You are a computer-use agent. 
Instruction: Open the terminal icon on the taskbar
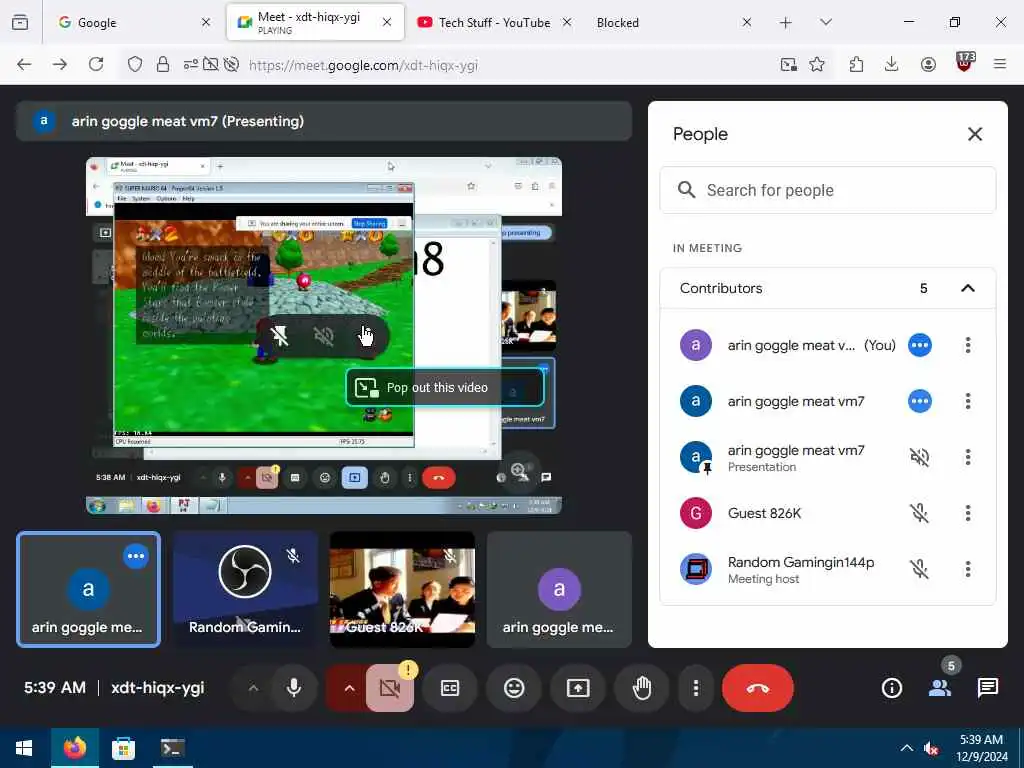click(172, 748)
